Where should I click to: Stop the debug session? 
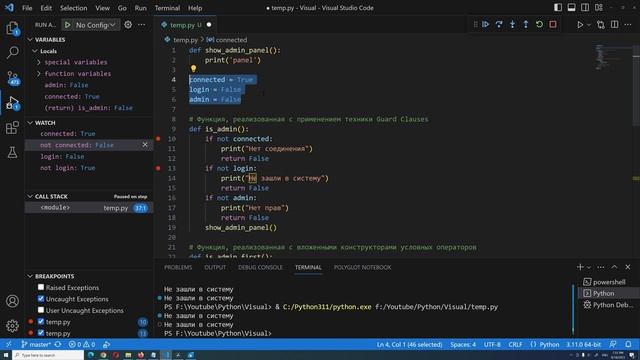click(x=553, y=24)
